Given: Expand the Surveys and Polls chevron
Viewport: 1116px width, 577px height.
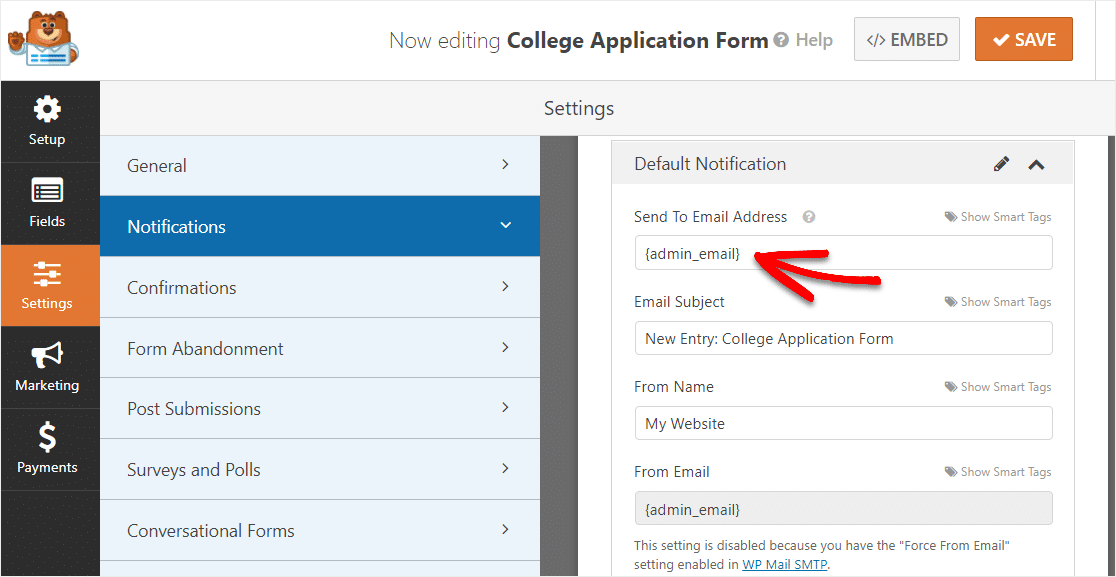Looking at the screenshot, I should point(505,468).
